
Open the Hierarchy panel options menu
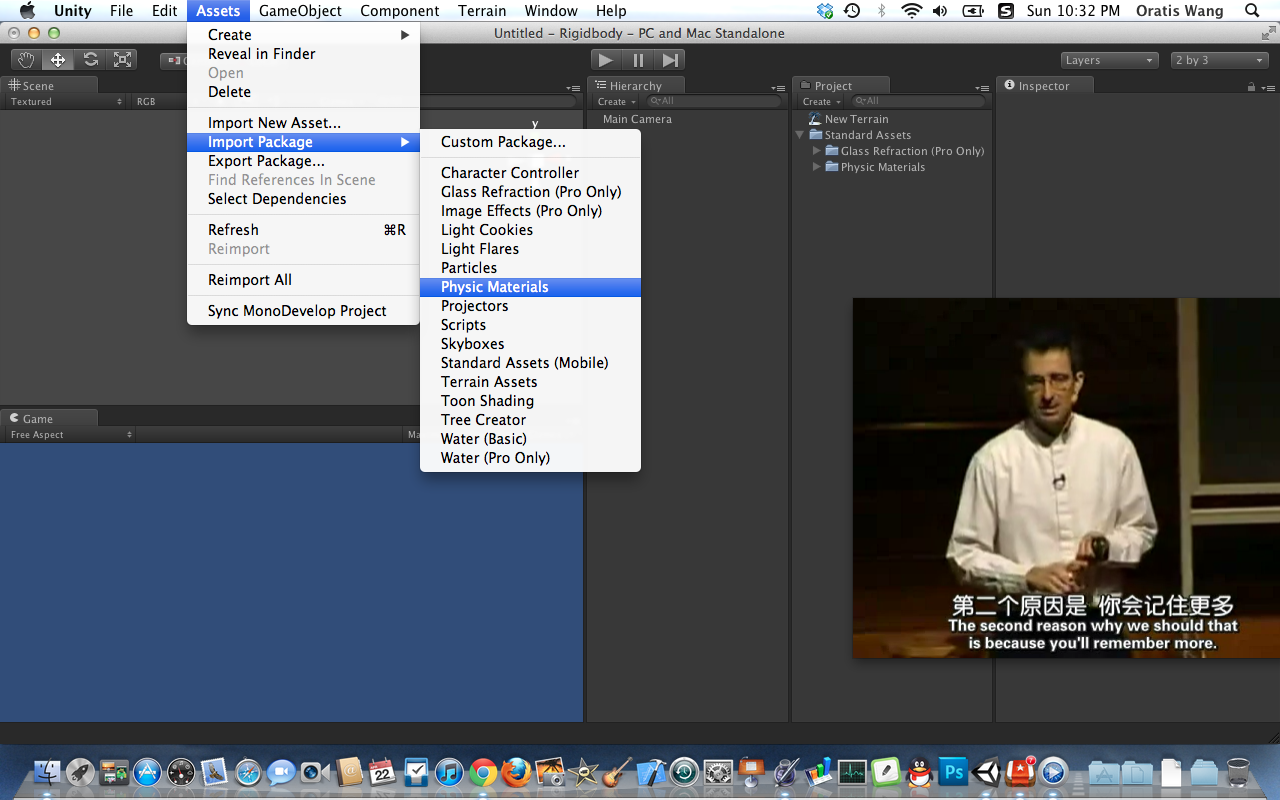[778, 87]
